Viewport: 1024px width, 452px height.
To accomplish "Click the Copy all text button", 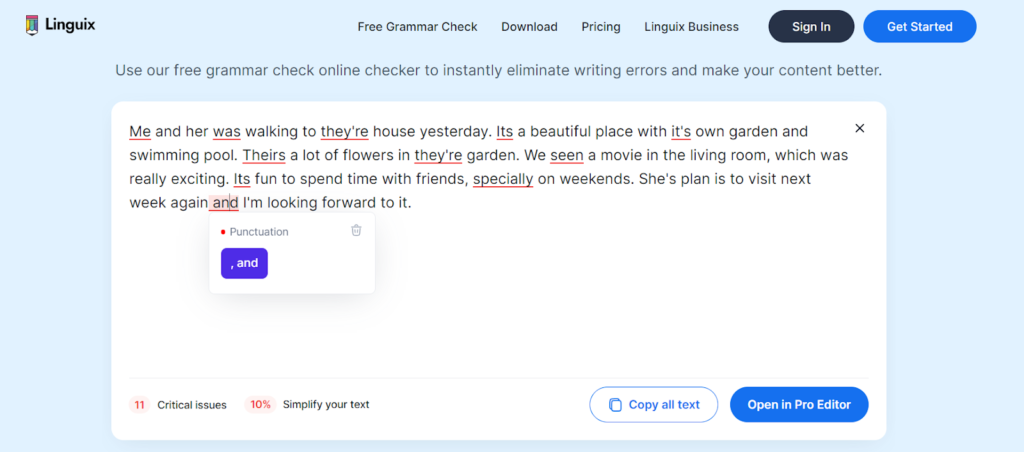I will 654,404.
